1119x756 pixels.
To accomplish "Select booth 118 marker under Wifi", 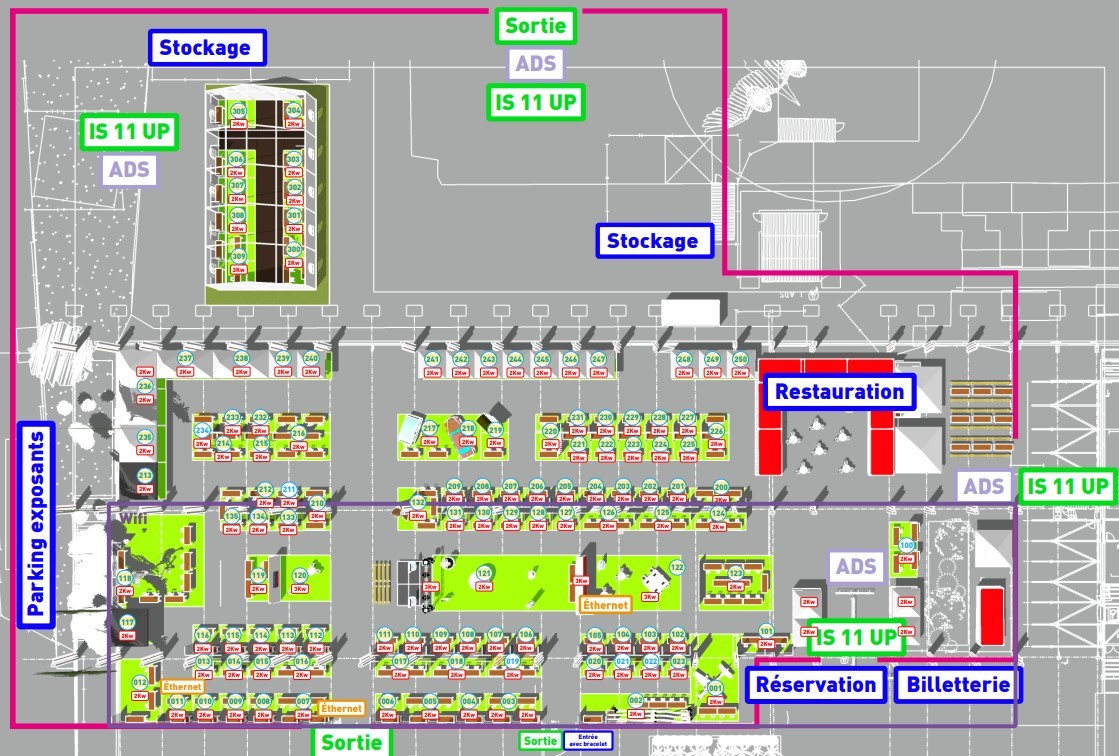I will (x=125, y=578).
